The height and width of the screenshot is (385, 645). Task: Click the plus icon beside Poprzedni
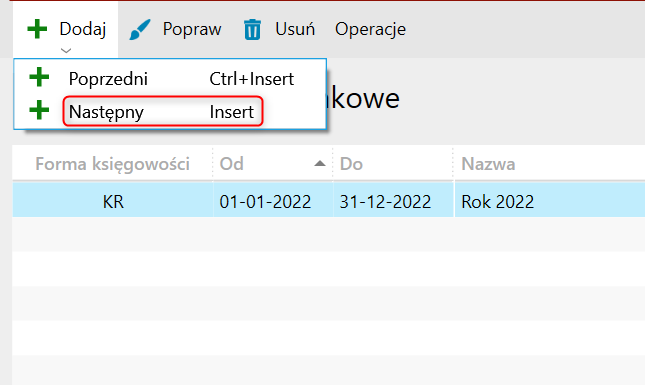click(x=39, y=77)
